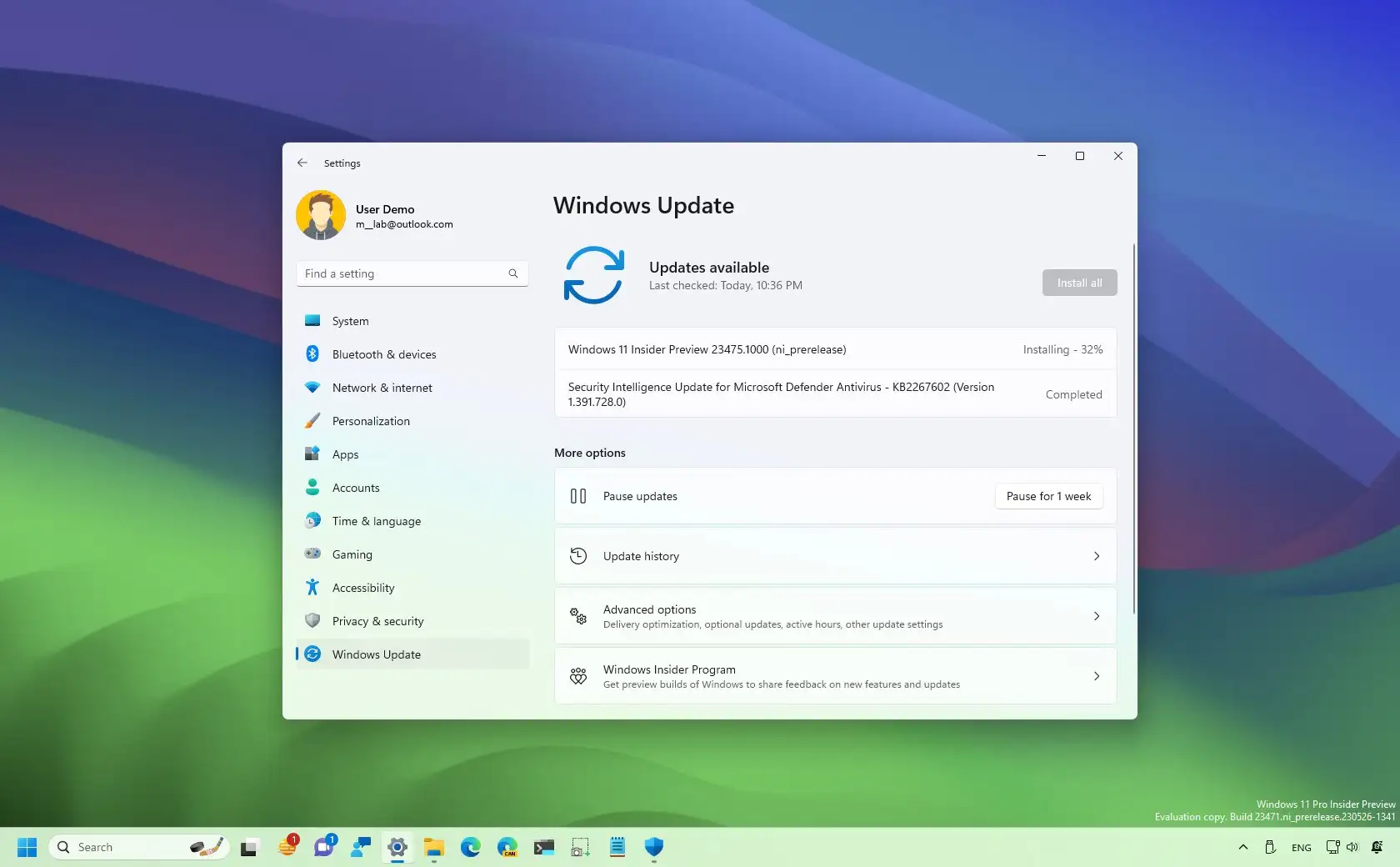This screenshot has height=867, width=1400.
Task: Expand Update history
Action: 834,556
